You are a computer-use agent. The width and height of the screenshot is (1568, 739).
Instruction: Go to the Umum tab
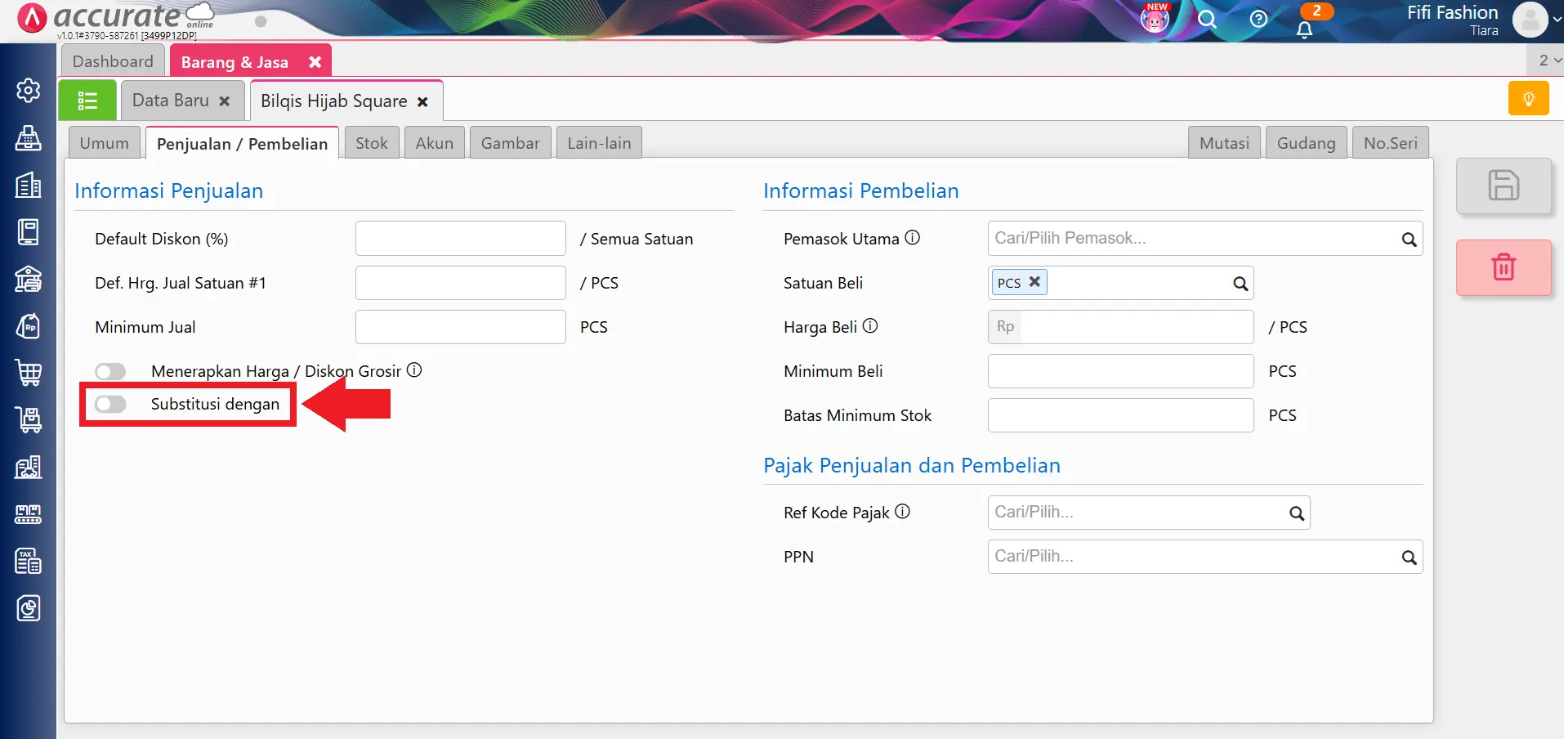pos(105,143)
